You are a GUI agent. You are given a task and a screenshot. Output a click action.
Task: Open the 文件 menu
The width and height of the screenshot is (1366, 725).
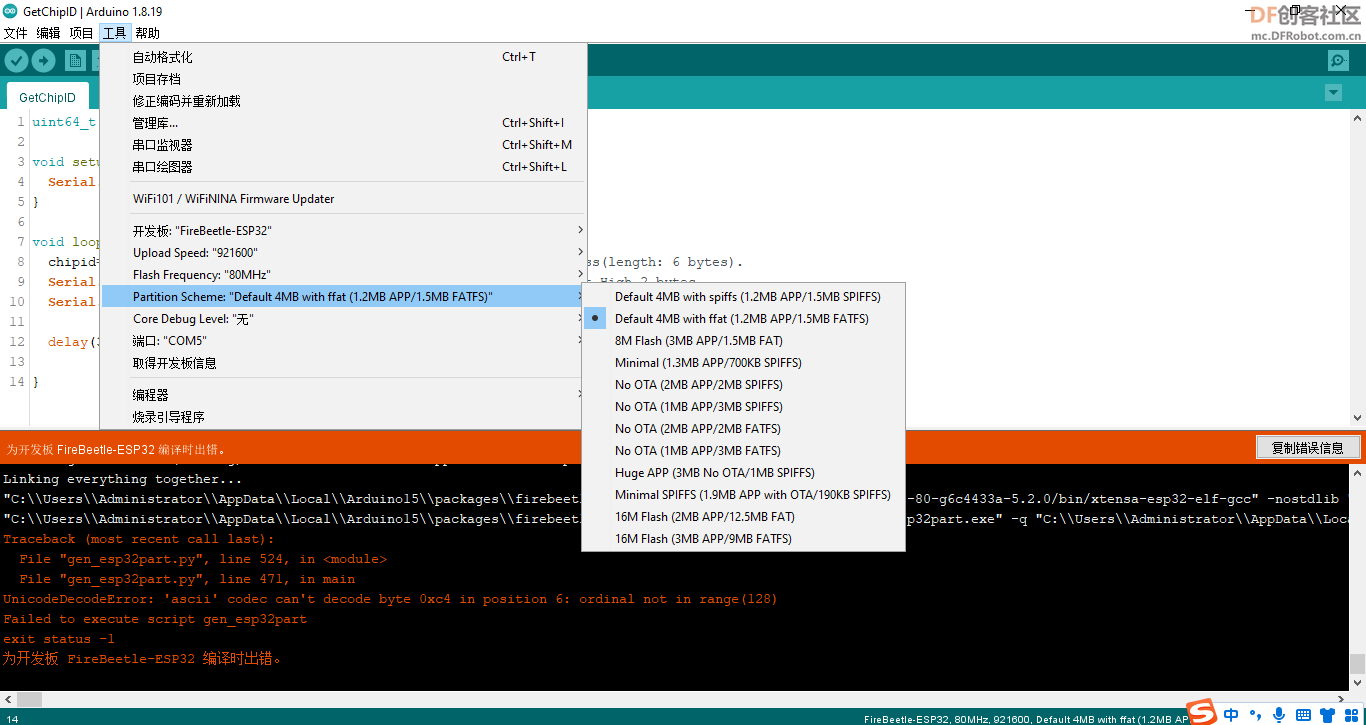pyautogui.click(x=15, y=33)
